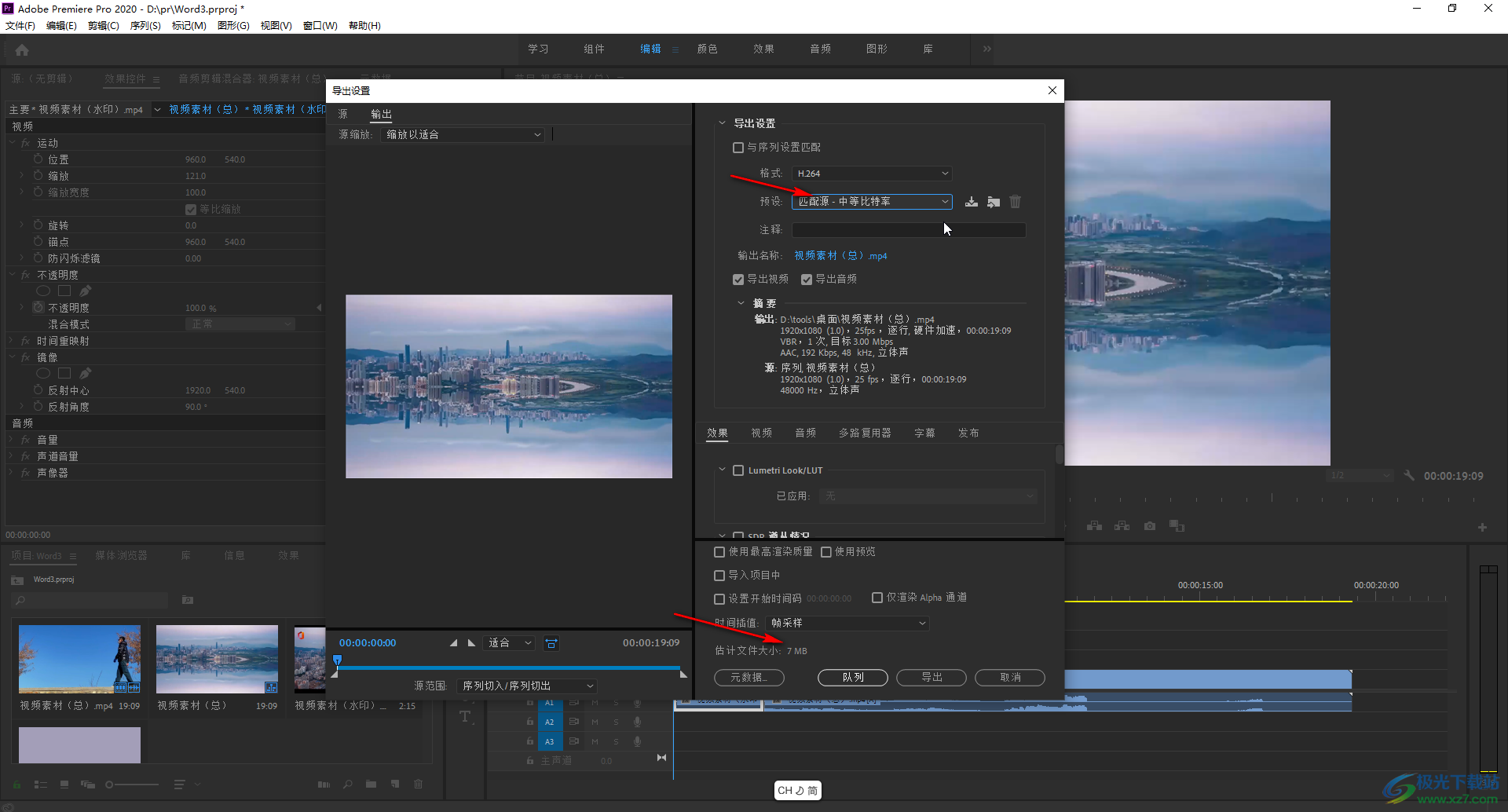Enable use maximum render quality checkbox
This screenshot has width=1508, height=812.
click(719, 552)
